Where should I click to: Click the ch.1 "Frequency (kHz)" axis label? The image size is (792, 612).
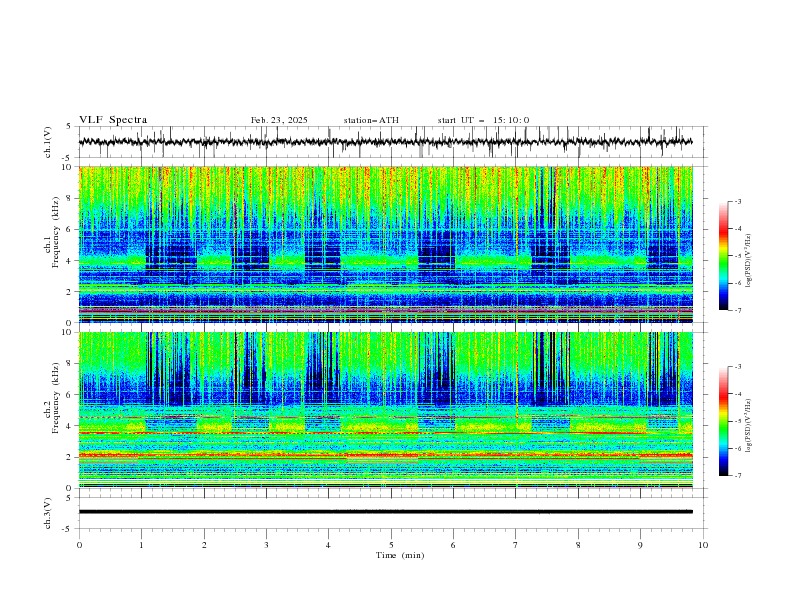tap(56, 233)
